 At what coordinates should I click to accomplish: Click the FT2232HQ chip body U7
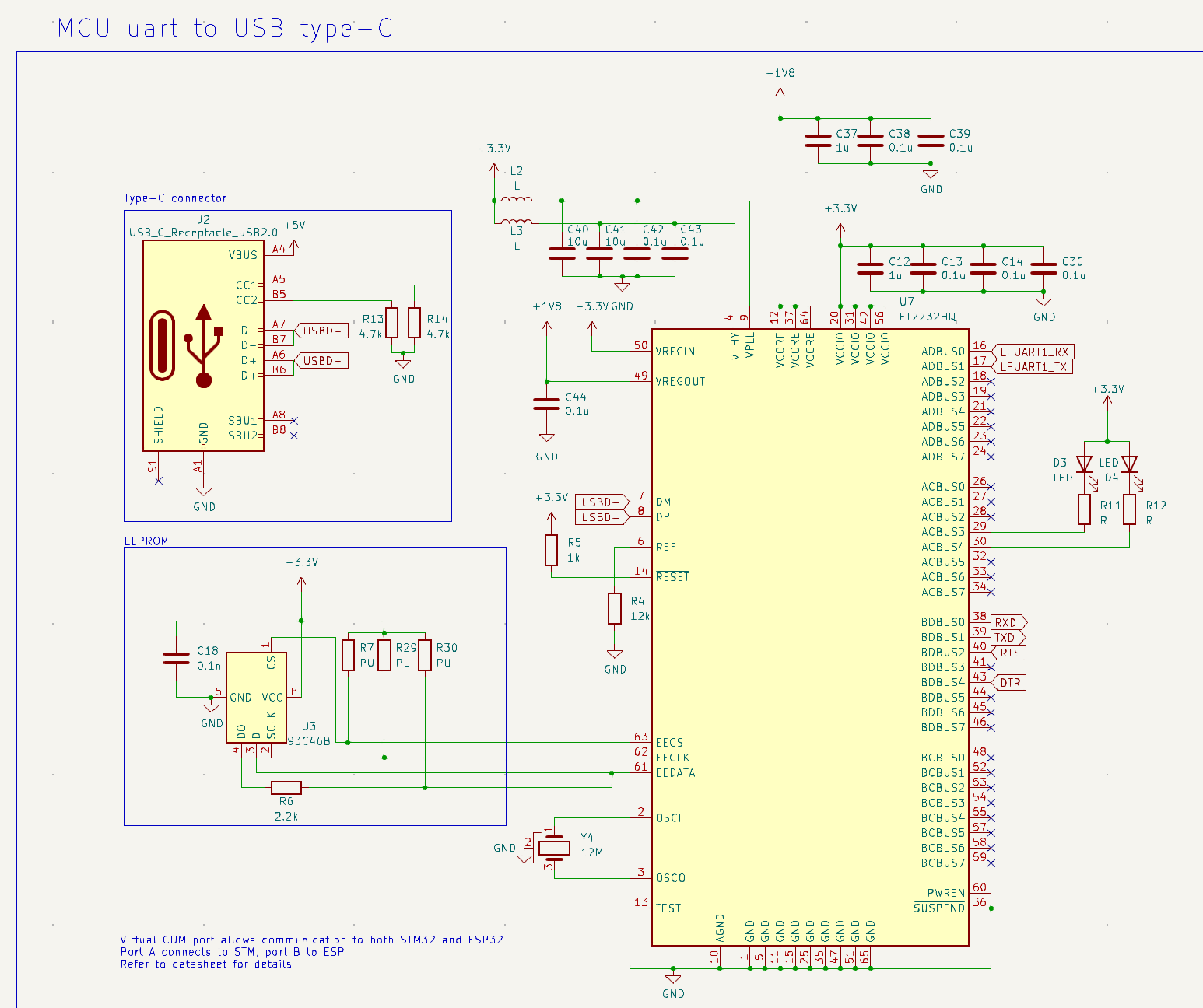(x=810, y=637)
